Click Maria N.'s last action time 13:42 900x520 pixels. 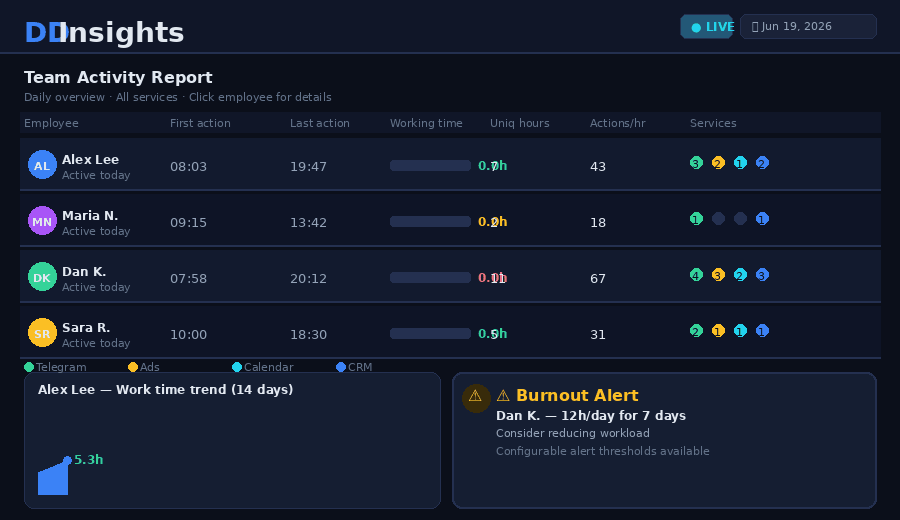click(308, 223)
